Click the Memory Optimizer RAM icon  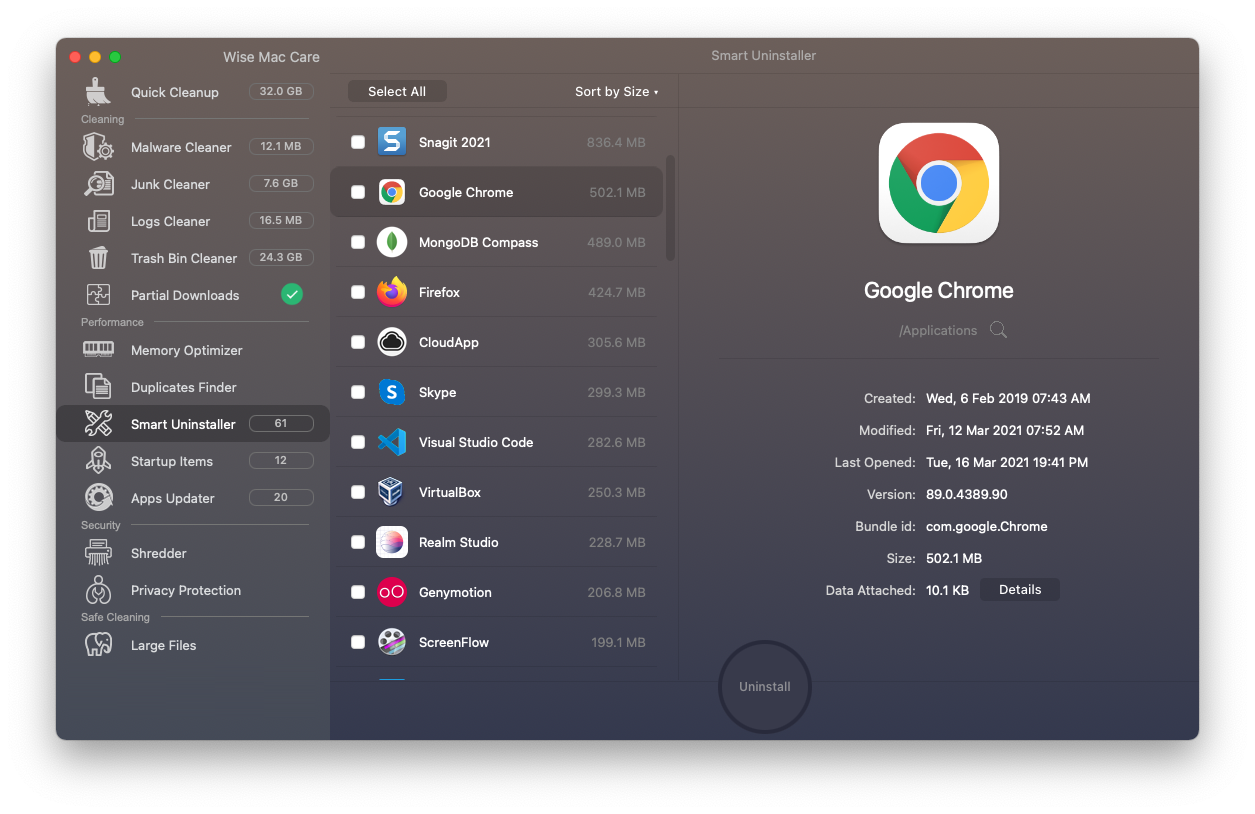point(98,349)
